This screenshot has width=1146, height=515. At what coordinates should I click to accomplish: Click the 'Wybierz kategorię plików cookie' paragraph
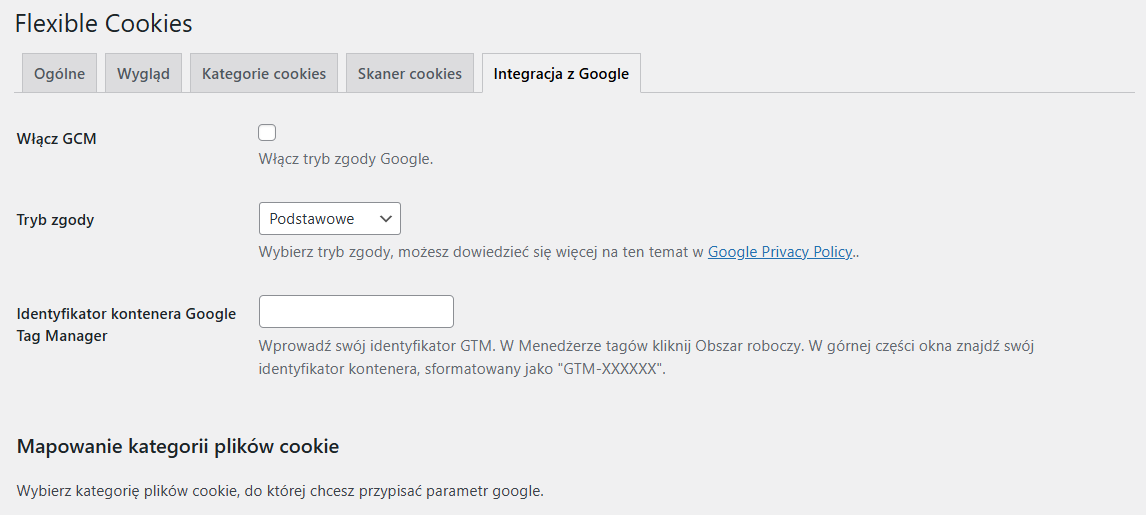(280, 491)
